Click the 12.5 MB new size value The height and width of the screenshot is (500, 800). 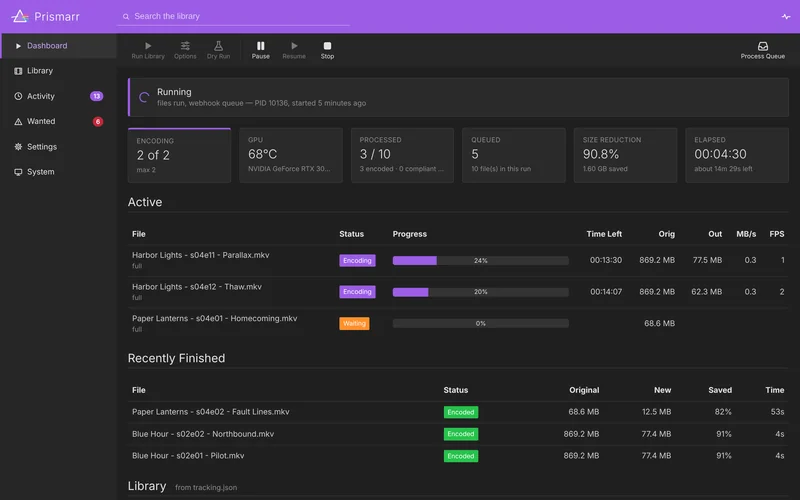point(656,412)
